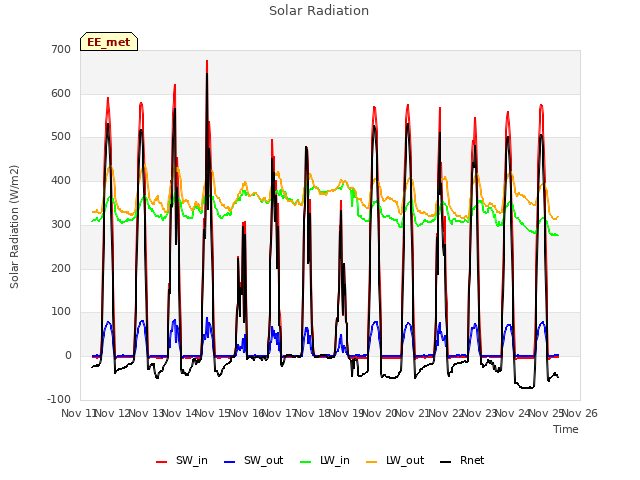This screenshot has height=480, width=640.
Task: Click the Nov 22 x-axis label
Action: coord(447,413)
